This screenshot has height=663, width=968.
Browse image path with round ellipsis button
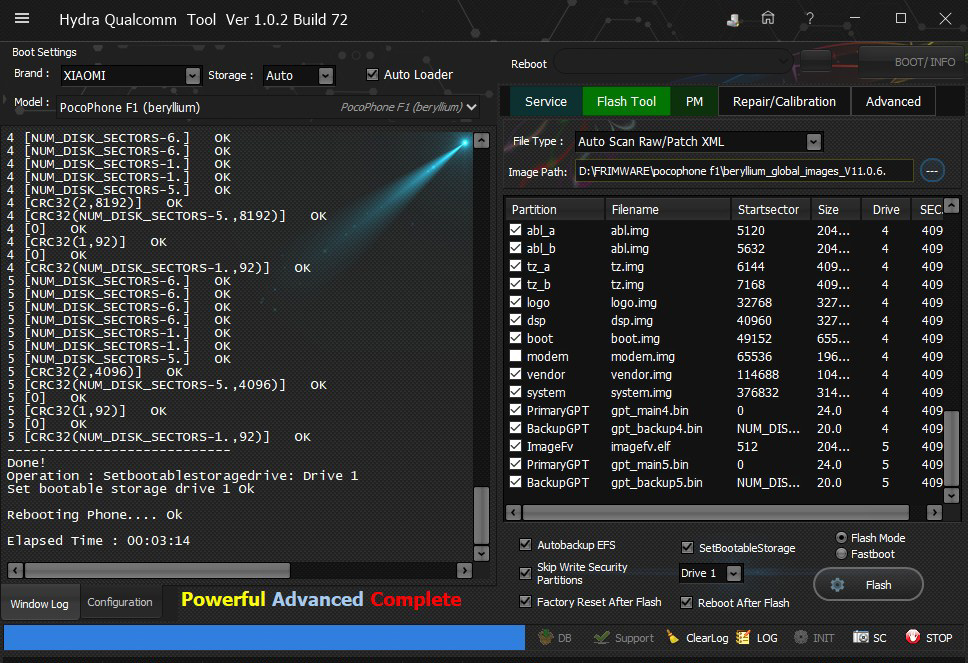coord(932,170)
